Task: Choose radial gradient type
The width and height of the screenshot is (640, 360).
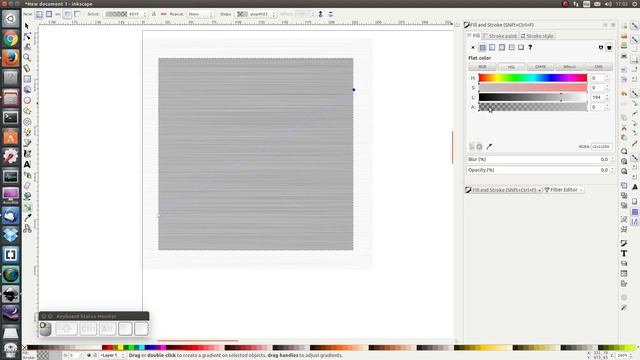Action: click(x=49, y=14)
